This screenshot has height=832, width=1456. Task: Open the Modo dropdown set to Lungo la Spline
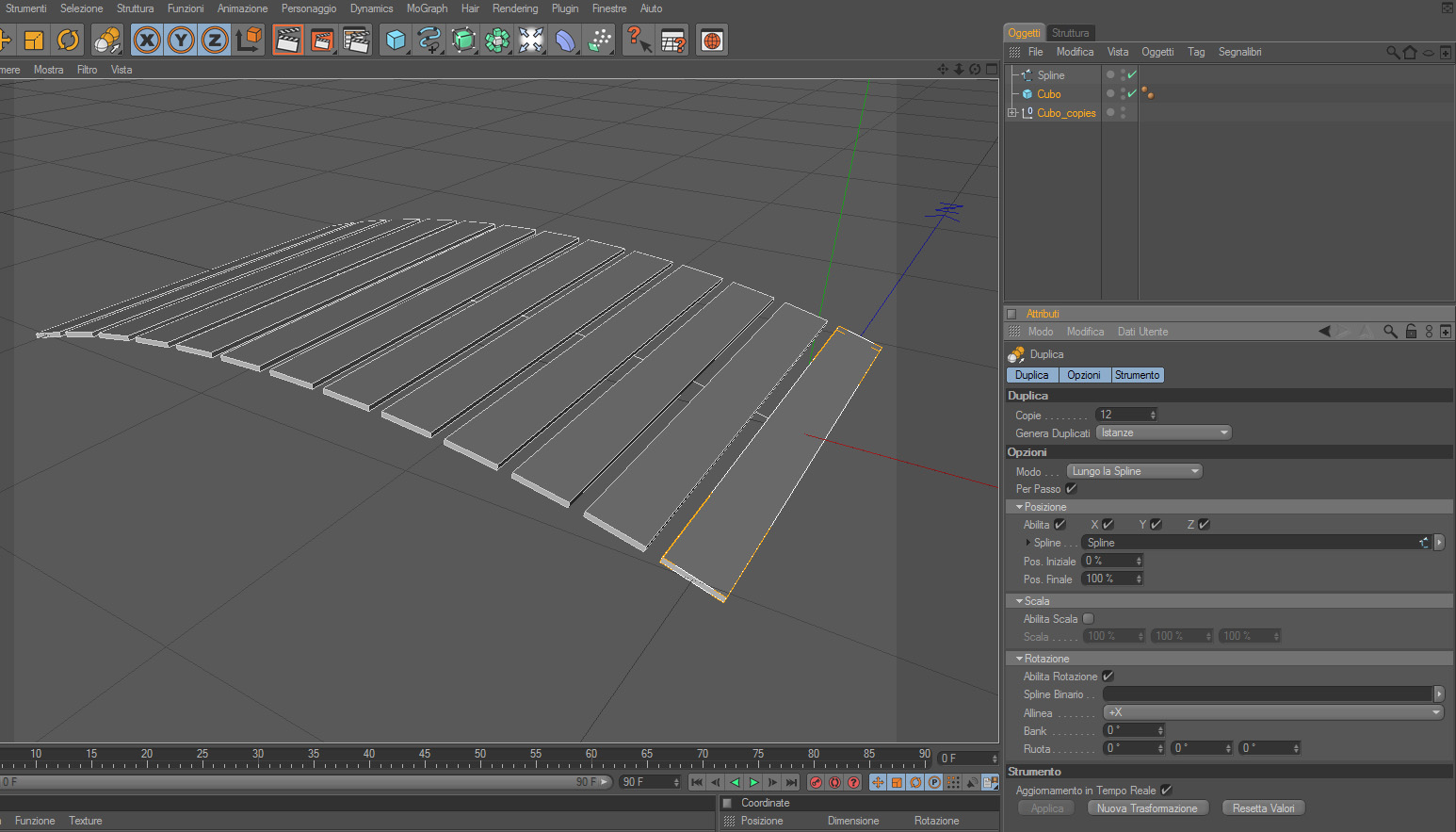(1134, 471)
